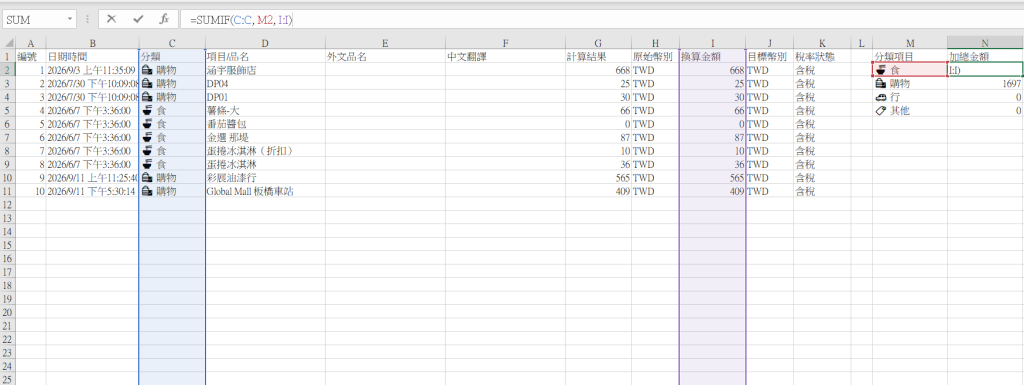Screen dimensions: 1024x385
Task: Click the 項目/品名 header cell
Action: click(x=265, y=56)
